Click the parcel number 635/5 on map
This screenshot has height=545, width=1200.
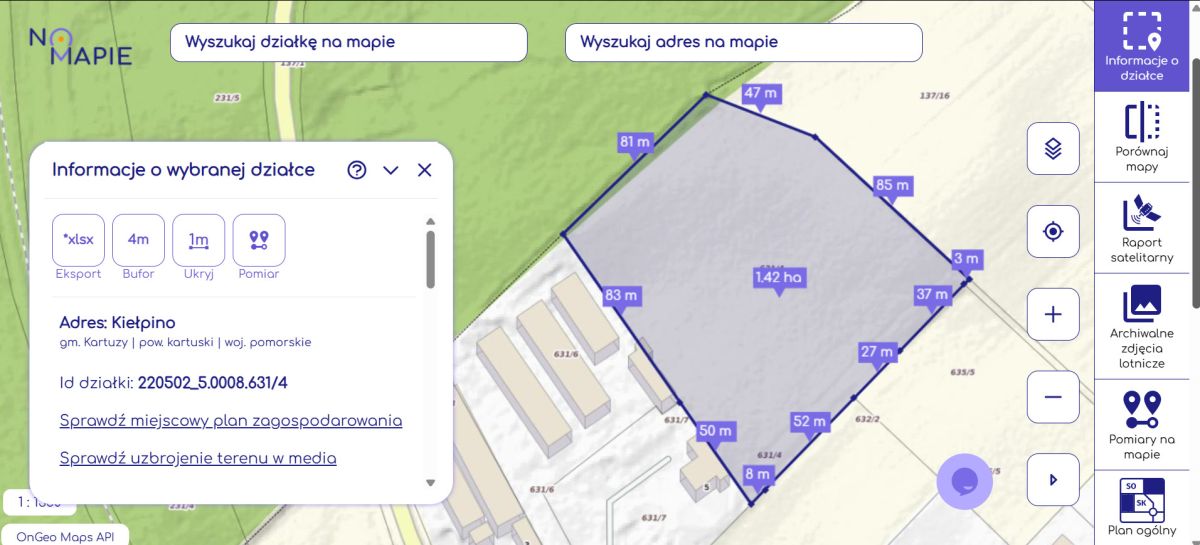(x=963, y=371)
